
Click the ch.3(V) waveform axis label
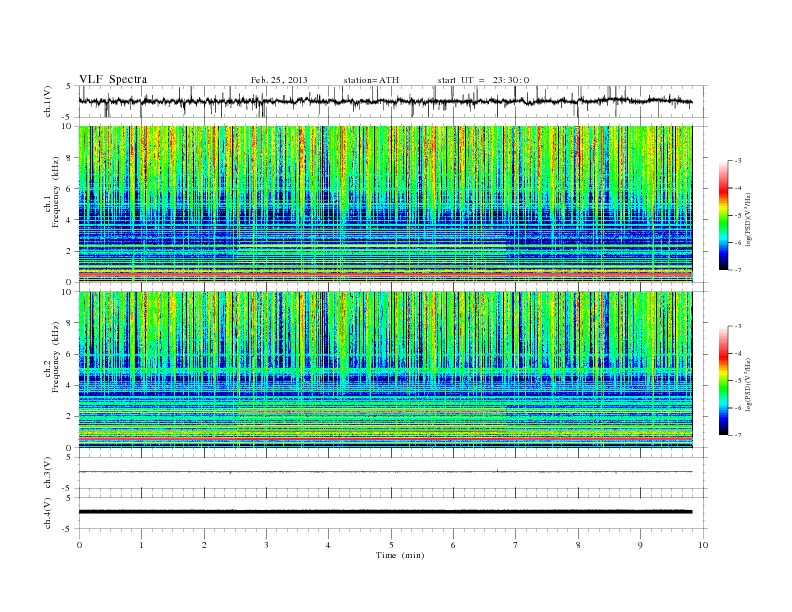(47, 473)
